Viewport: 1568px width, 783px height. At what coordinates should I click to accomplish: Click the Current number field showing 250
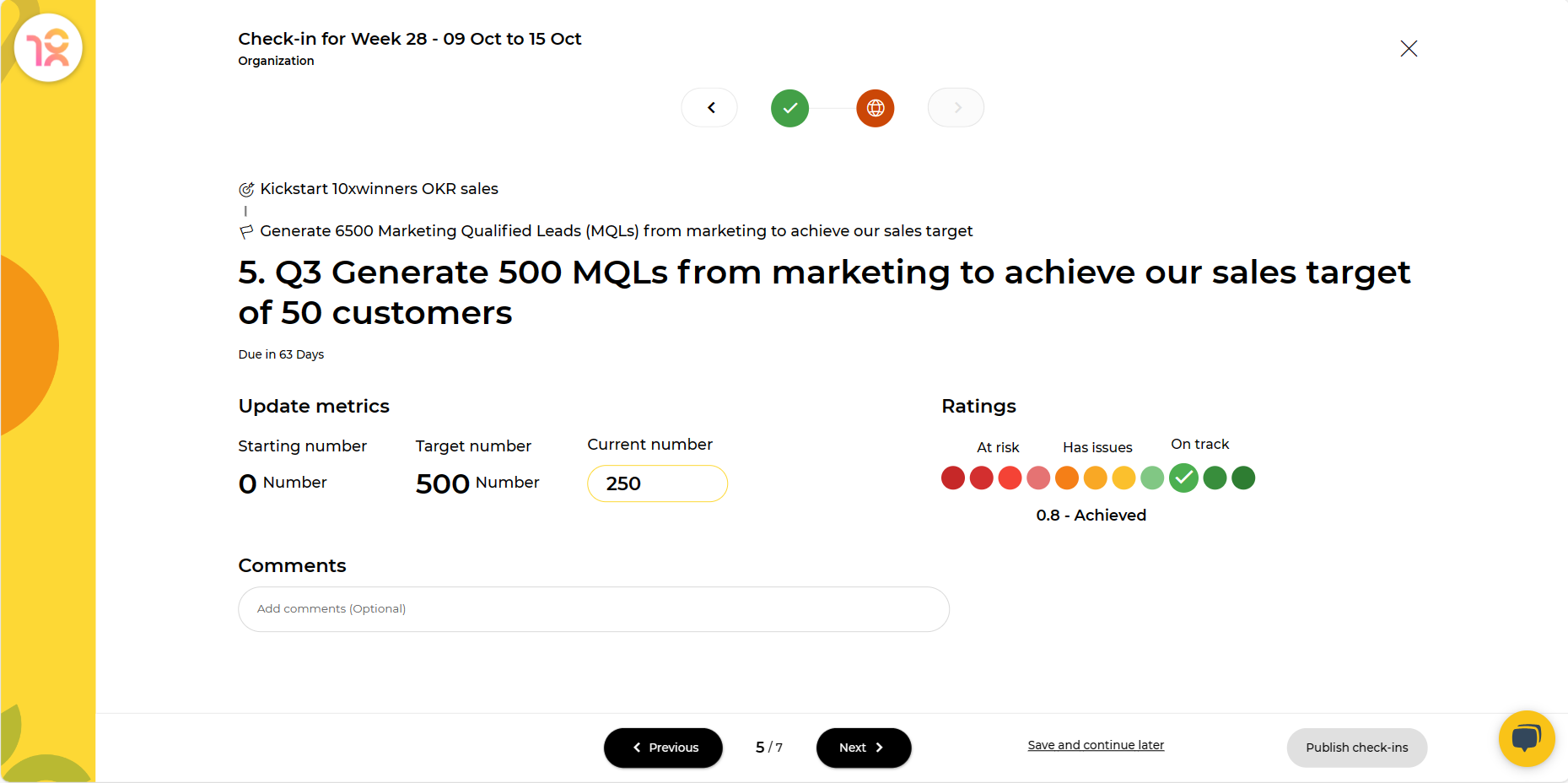[x=657, y=483]
